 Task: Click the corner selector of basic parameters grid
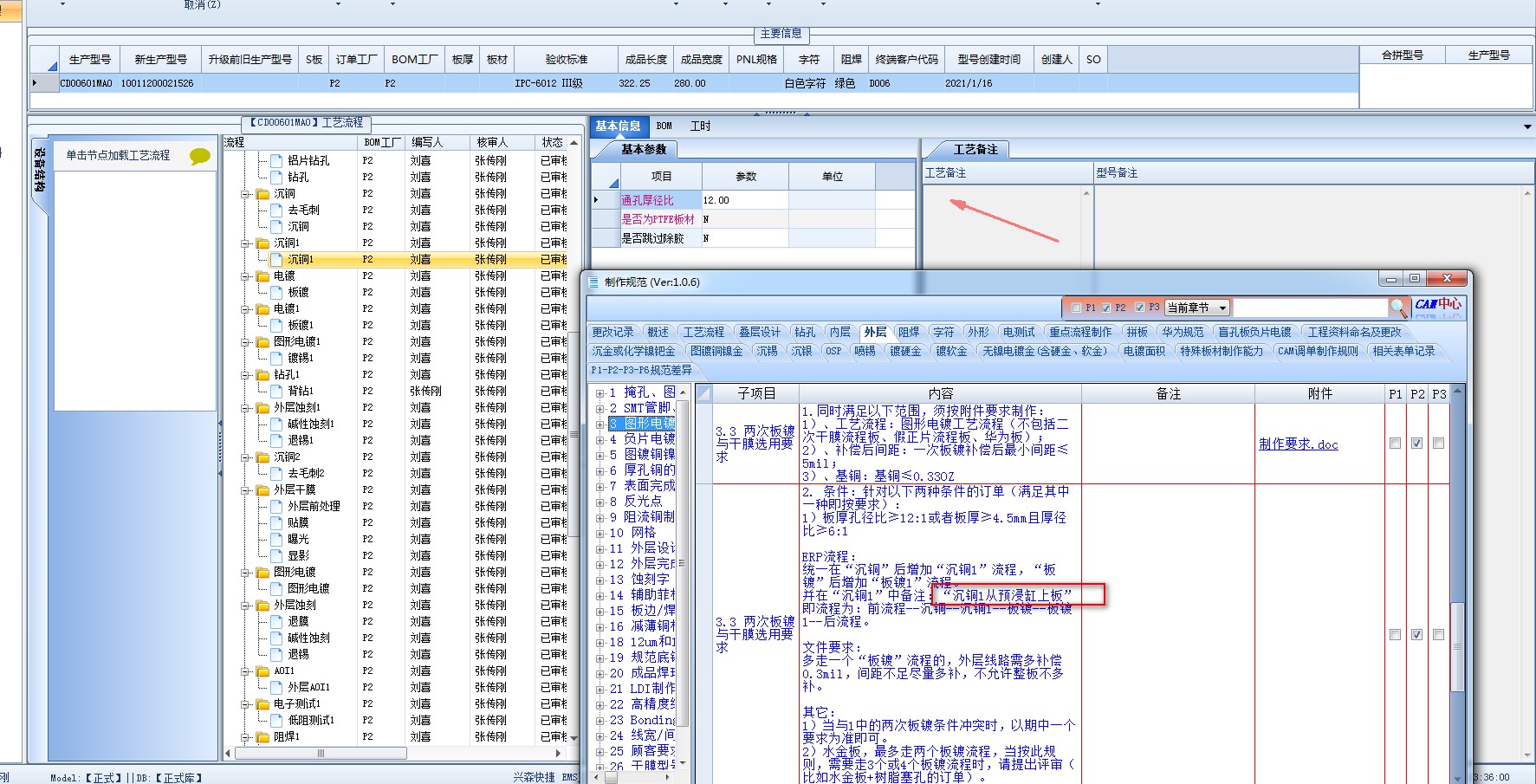pos(606,177)
